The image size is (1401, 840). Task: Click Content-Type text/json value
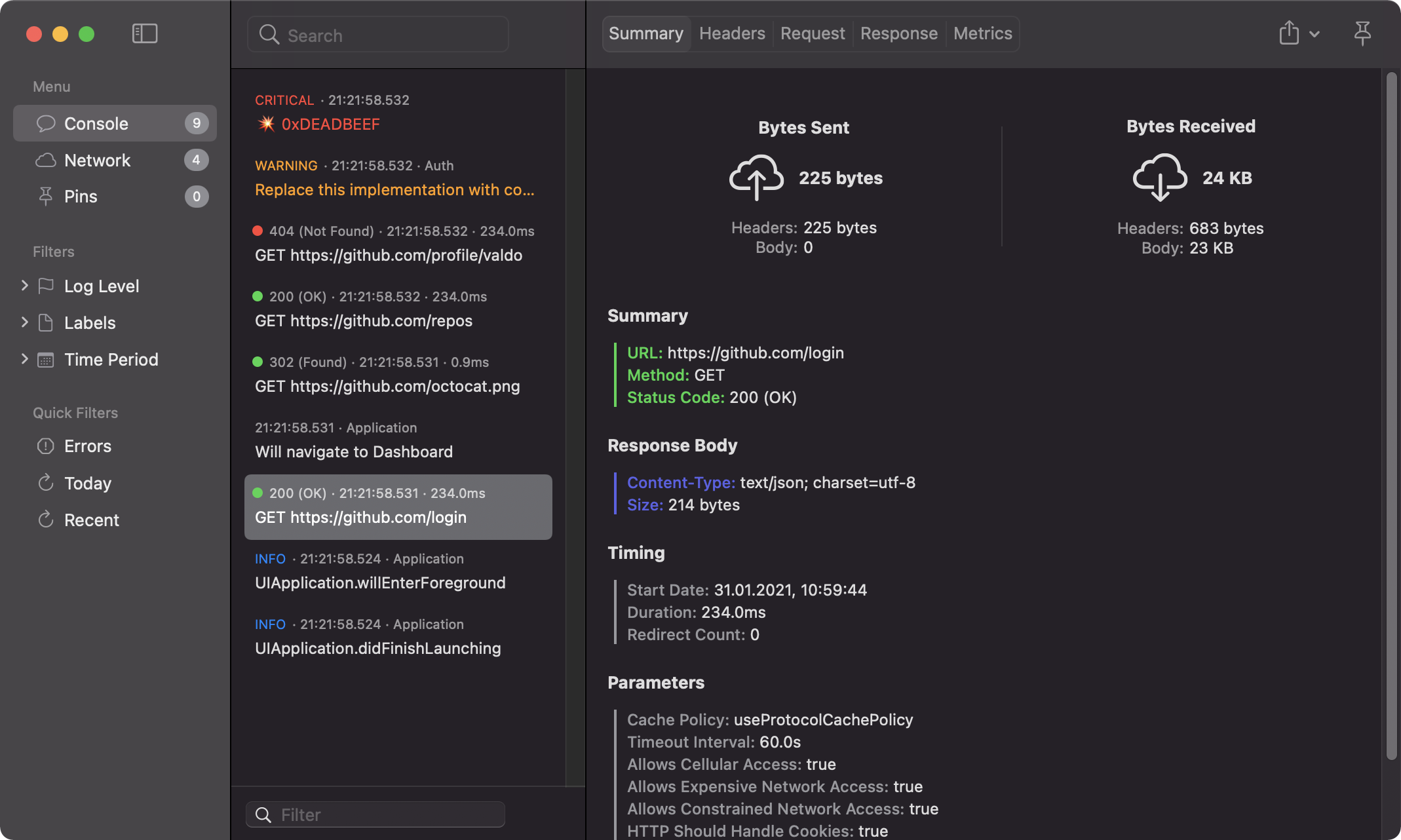coord(828,482)
